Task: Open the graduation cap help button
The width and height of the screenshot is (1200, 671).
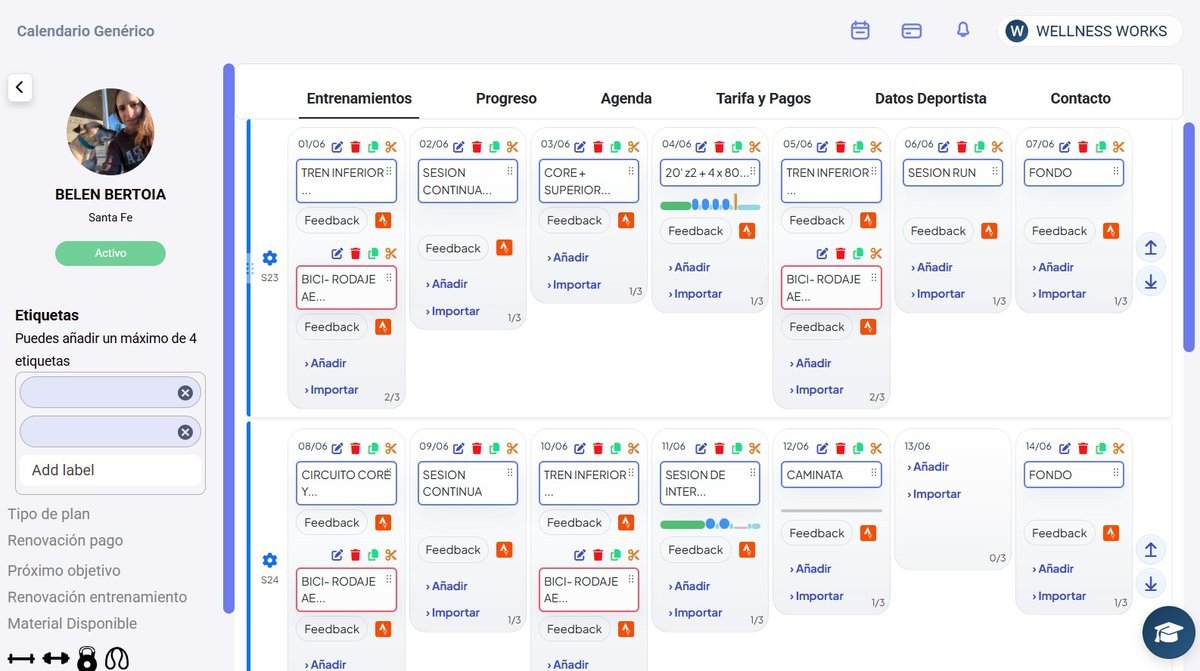Action: point(1170,633)
